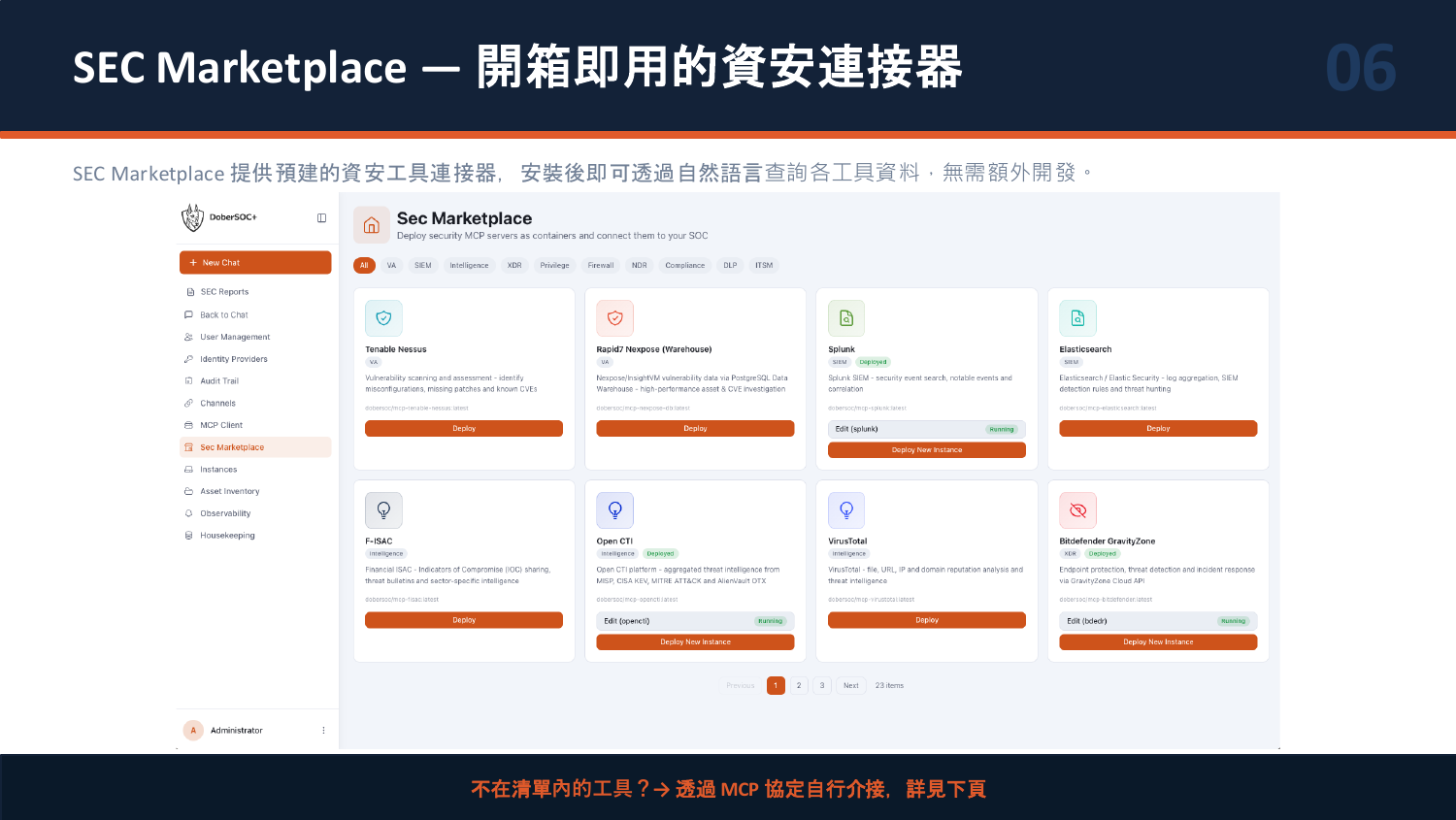Image resolution: width=1456 pixels, height=820 pixels.
Task: Open Administrator options three-dot menu
Action: [x=323, y=731]
